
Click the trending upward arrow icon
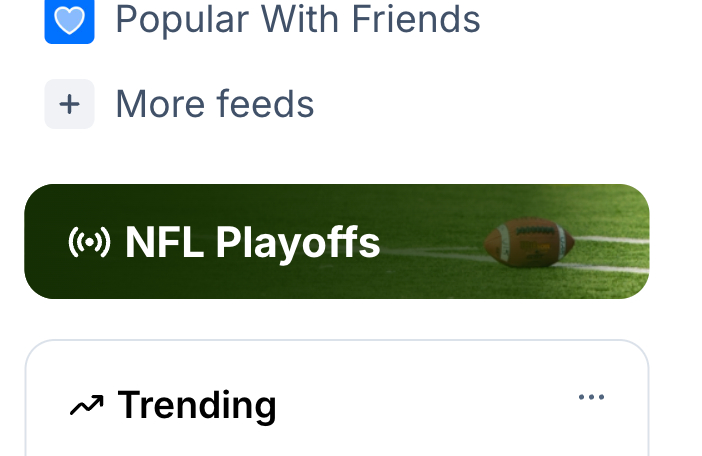(87, 405)
